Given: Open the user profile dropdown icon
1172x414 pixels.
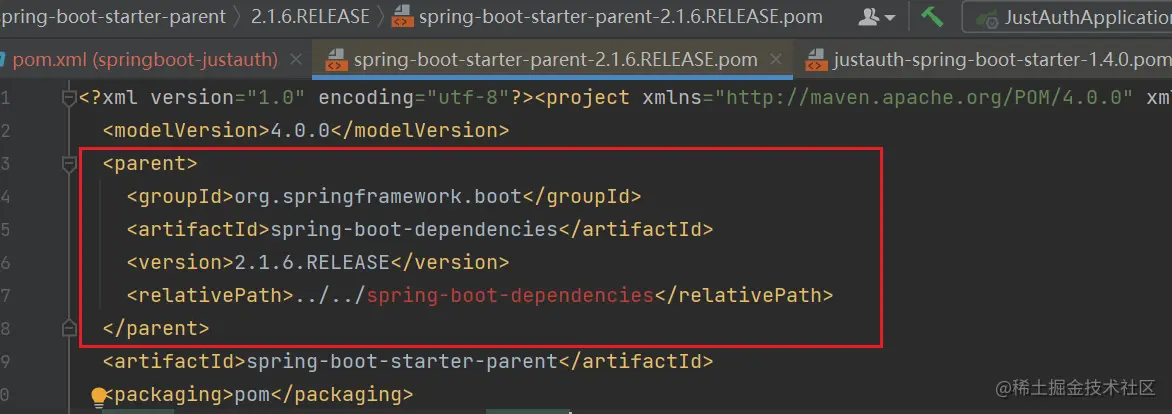Looking at the screenshot, I should click(x=877, y=16).
